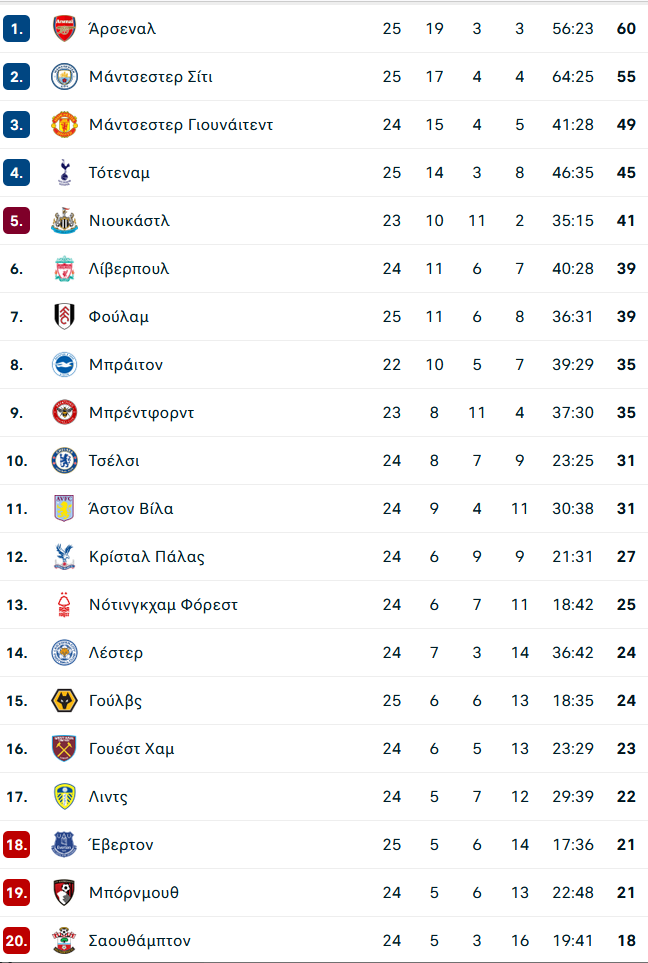Click the Manchester United club crest
The width and height of the screenshot is (648, 963).
(64, 125)
